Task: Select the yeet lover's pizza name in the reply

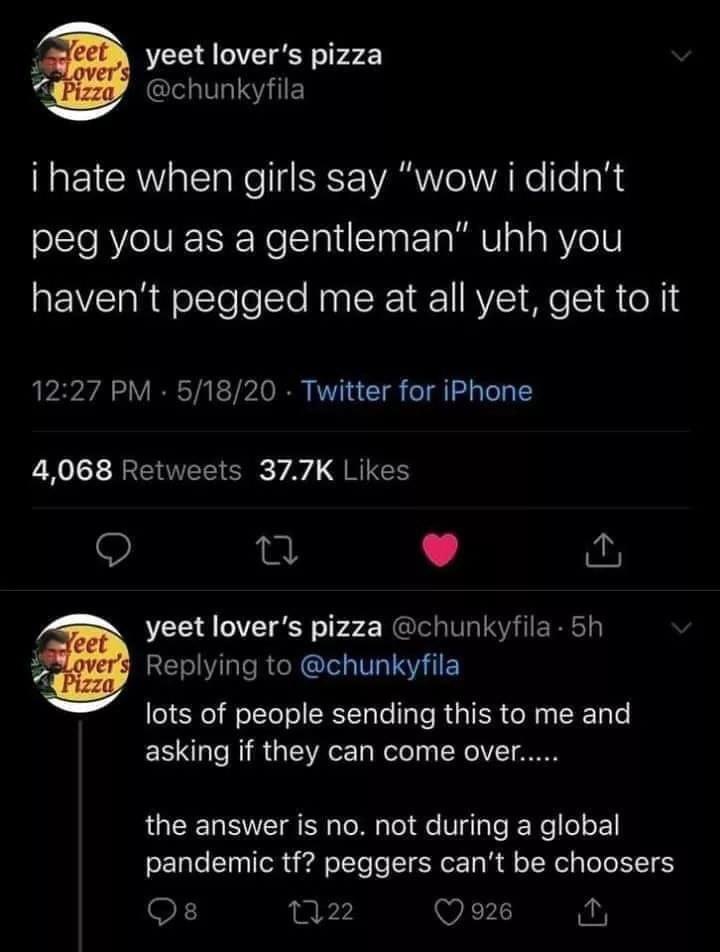Action: (x=264, y=628)
